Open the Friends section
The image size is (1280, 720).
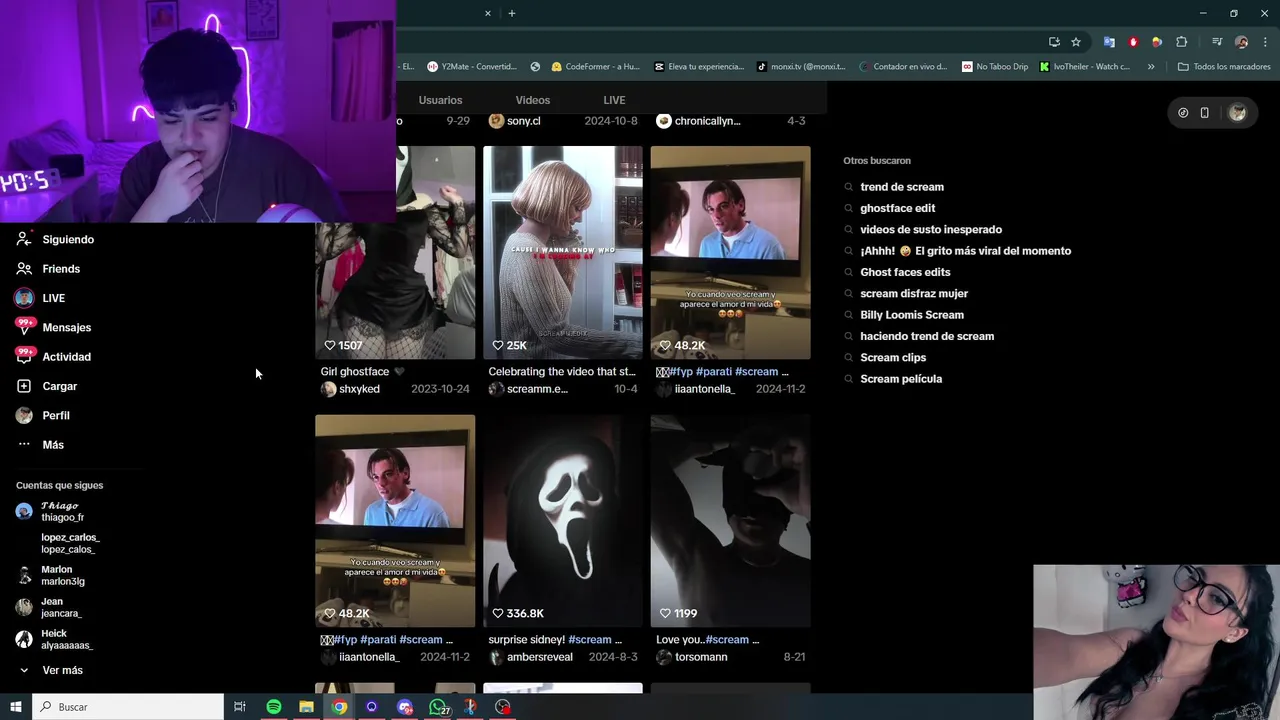point(49,269)
